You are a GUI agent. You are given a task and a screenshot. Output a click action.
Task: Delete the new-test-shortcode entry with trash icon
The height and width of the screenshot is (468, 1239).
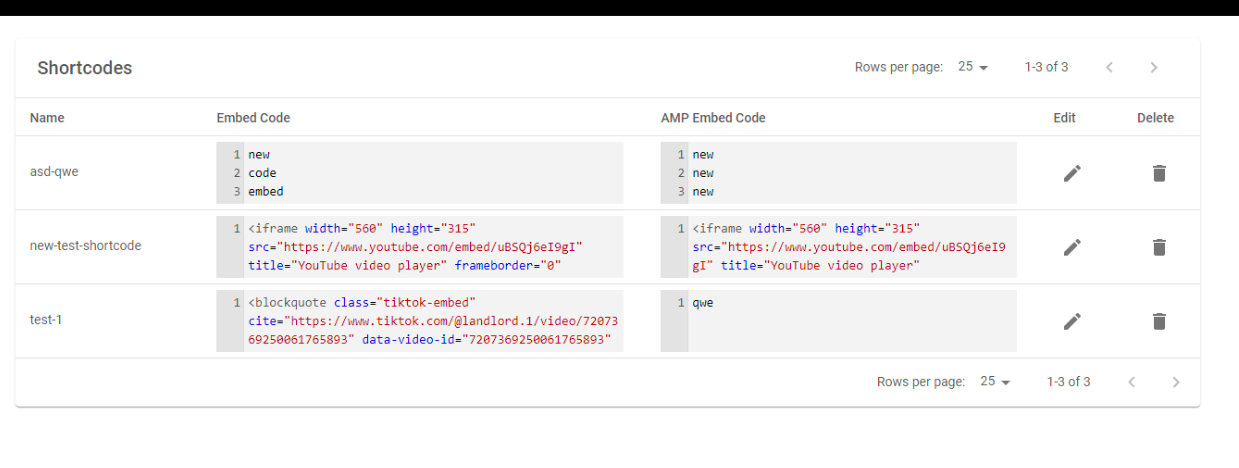(x=1159, y=247)
